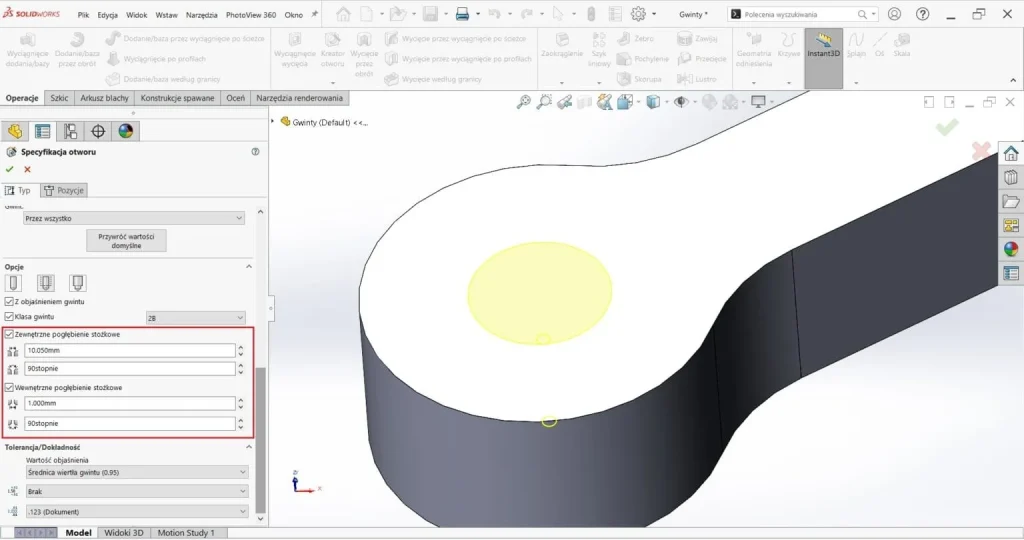Open the Motion Study 1 tab
Image resolution: width=1024 pixels, height=540 pixels.
click(185, 533)
